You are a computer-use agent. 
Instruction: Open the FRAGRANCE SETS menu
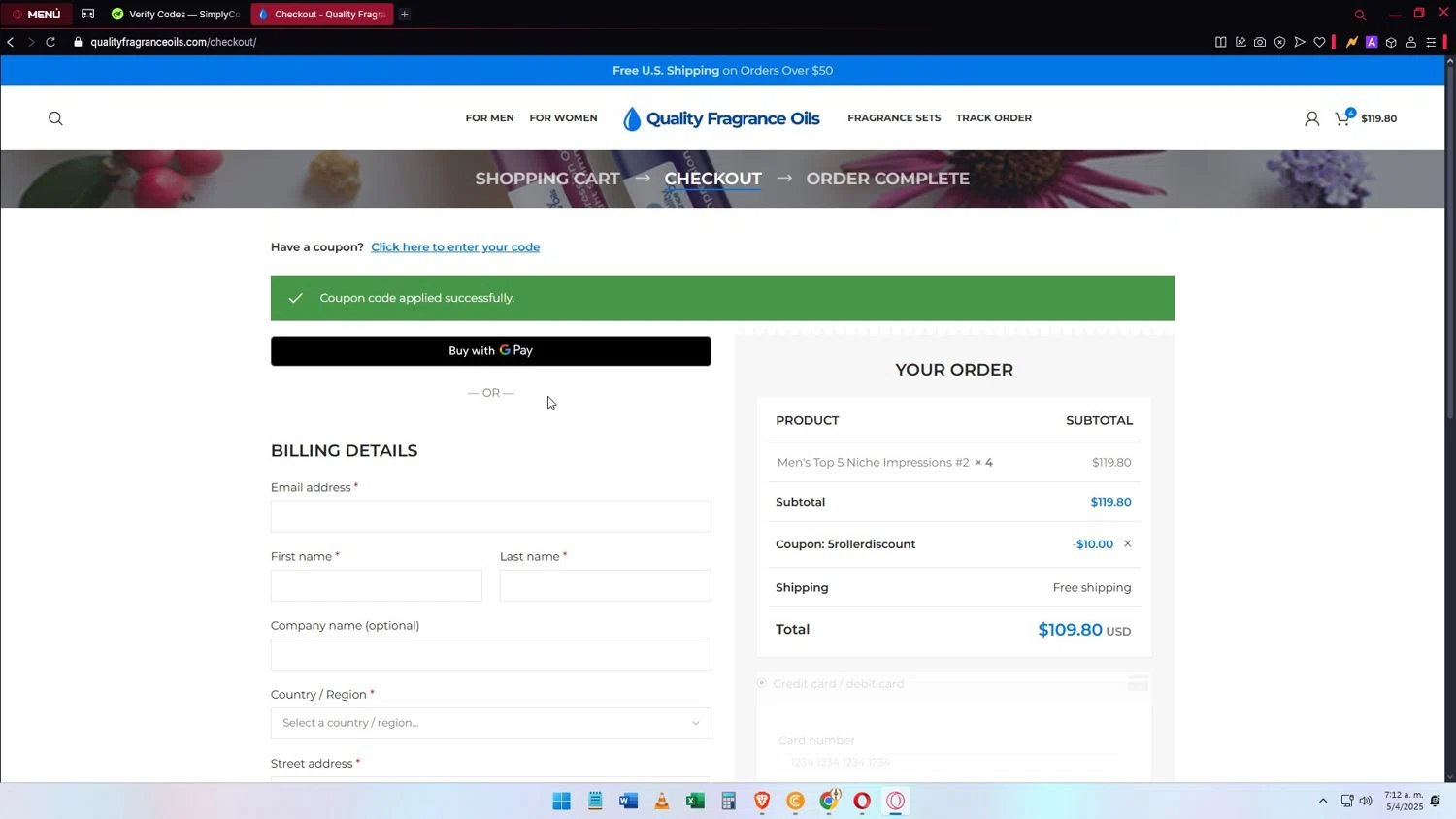[894, 118]
